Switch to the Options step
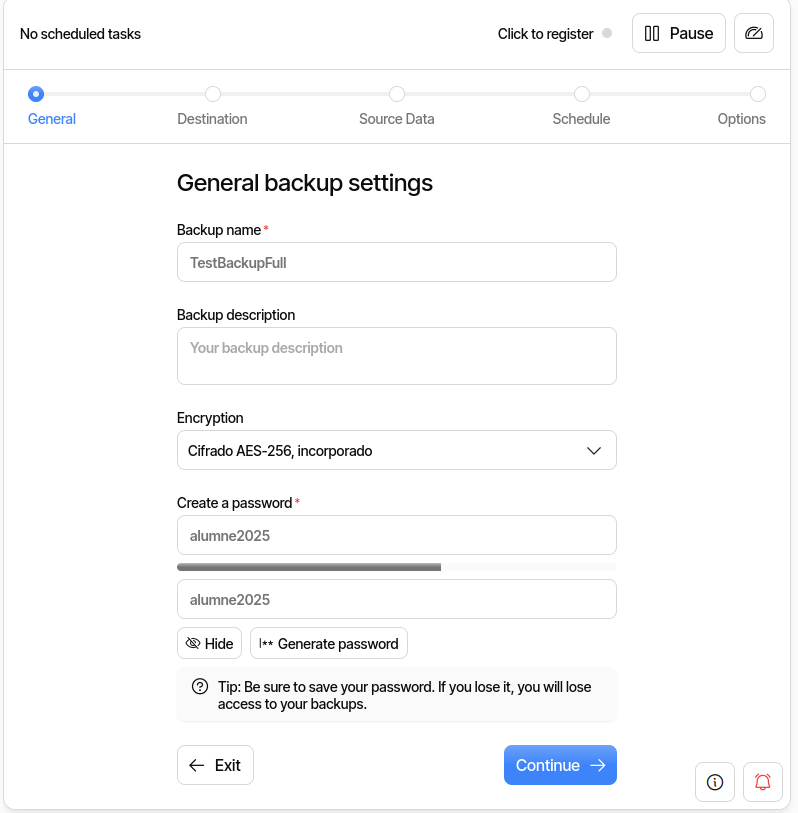798x813 pixels. [x=759, y=94]
